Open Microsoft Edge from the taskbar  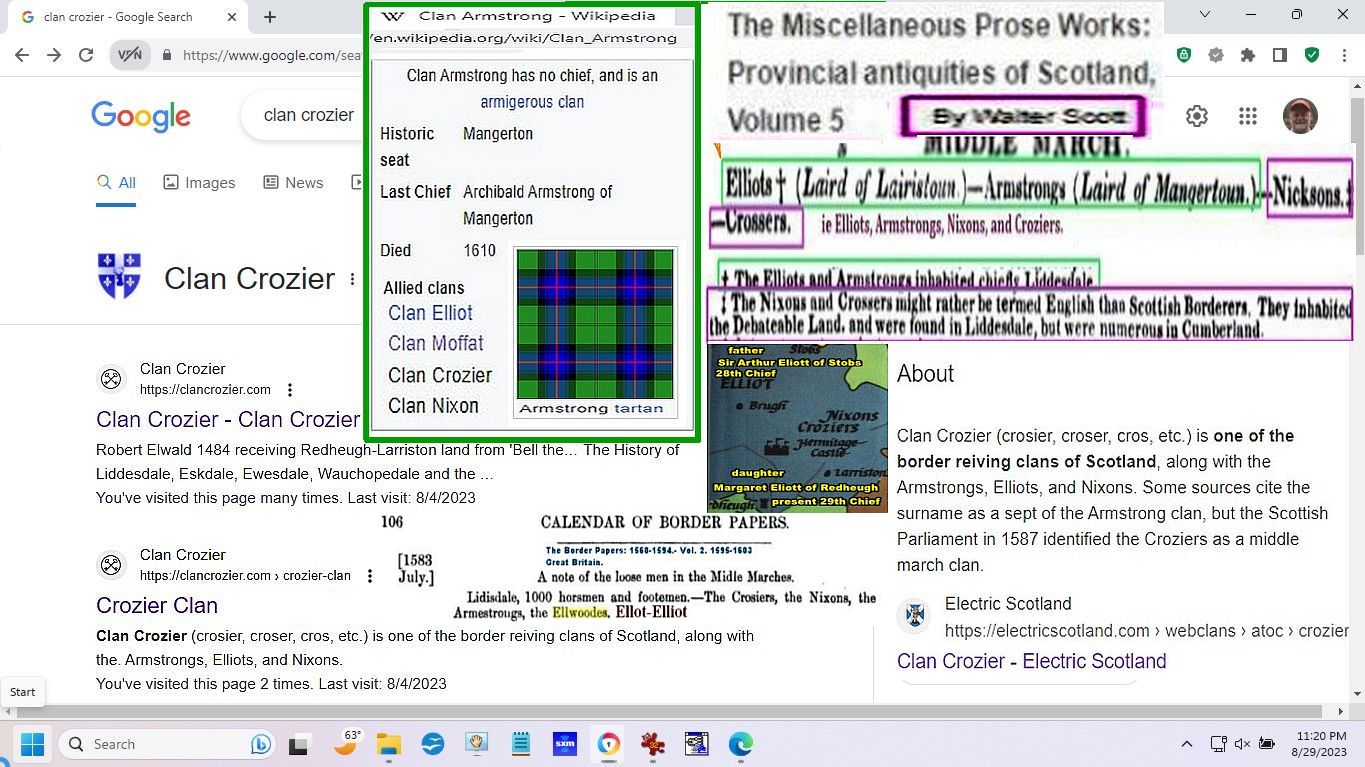coord(740,744)
